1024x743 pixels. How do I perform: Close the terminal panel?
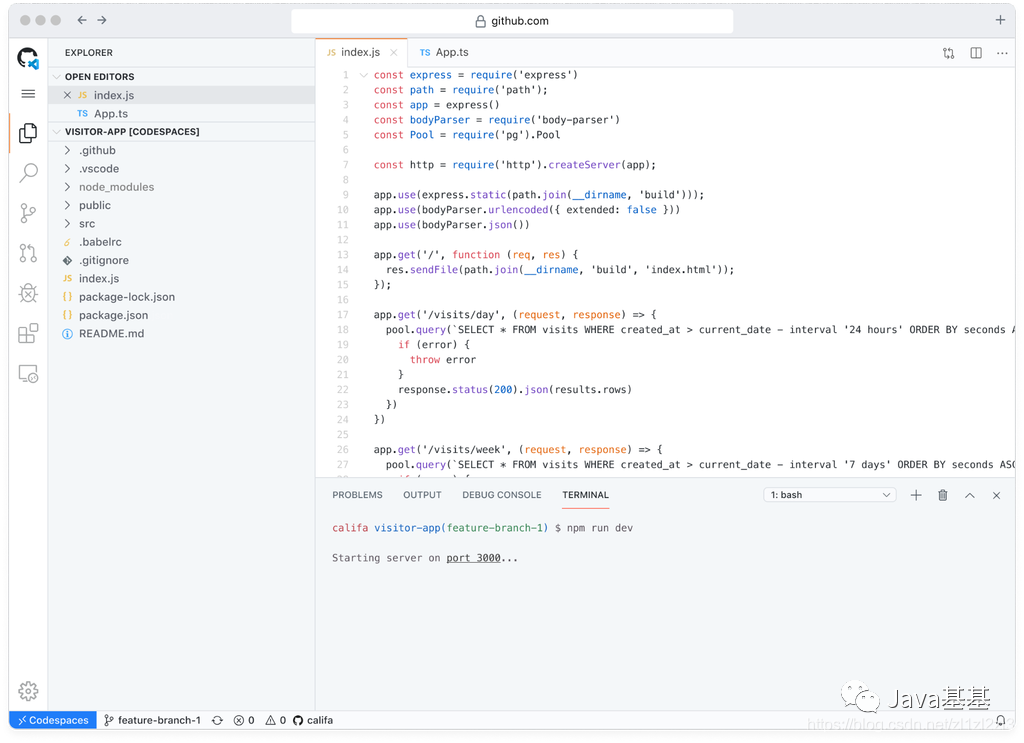(996, 496)
